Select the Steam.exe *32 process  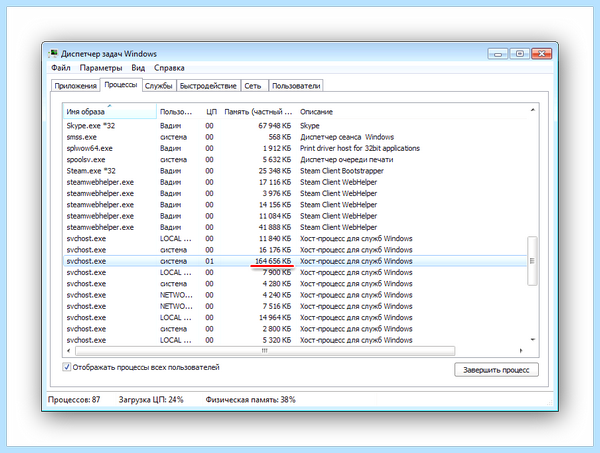(x=295, y=171)
